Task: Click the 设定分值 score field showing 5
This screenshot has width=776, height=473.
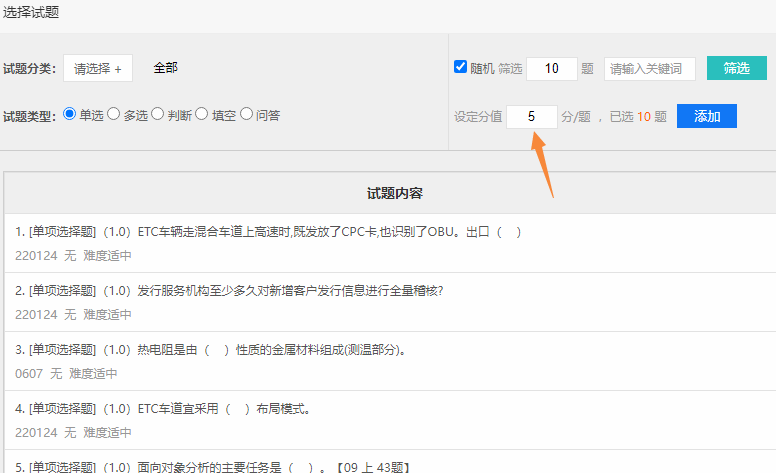Action: (532, 116)
